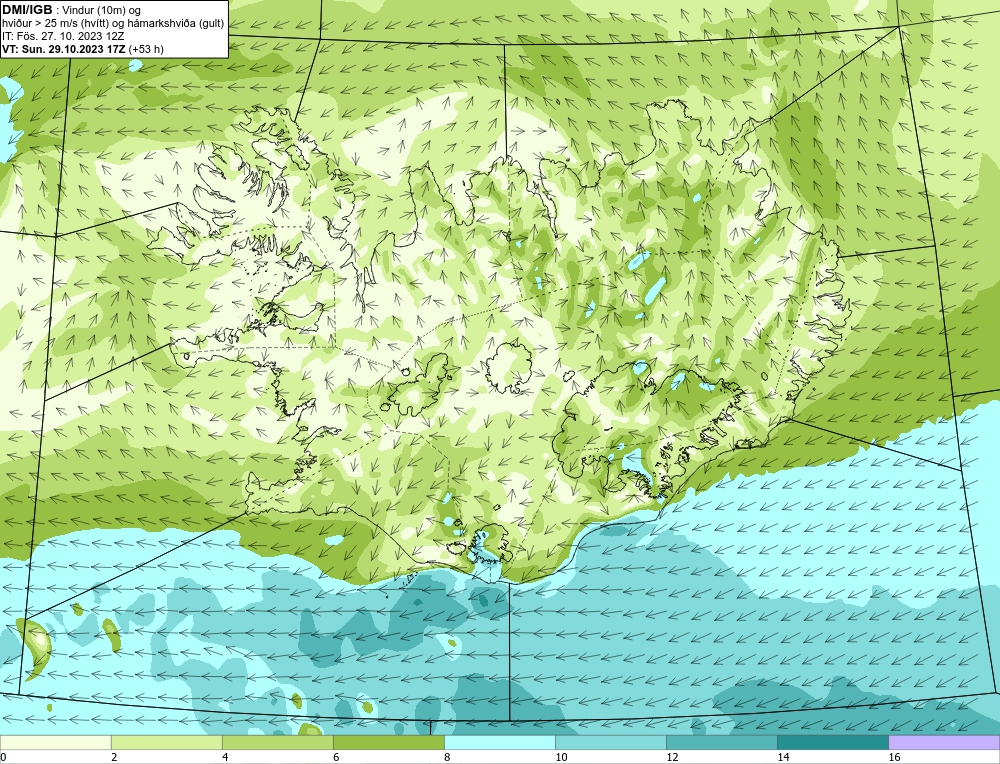The image size is (1000, 764).
Task: Click the teal 12–14 m/s legend swatch
Action: pyautogui.click(x=721, y=742)
